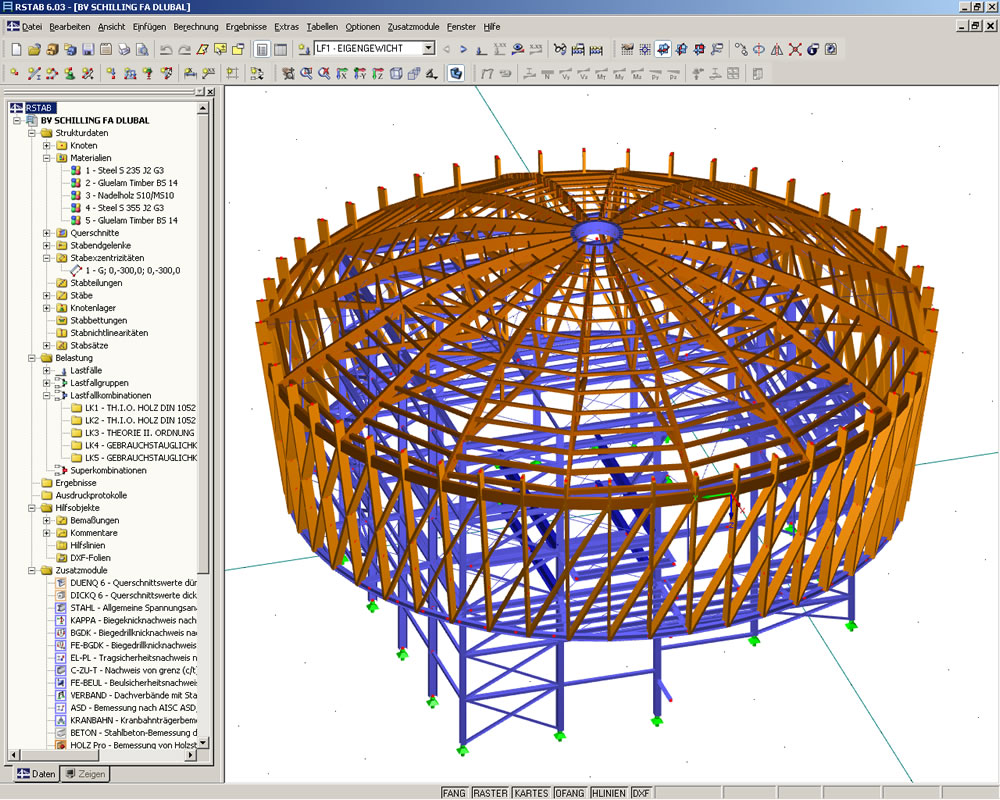Click the rotate icon in right toolbar
Screen dimensions: 1000x800
click(x=759, y=49)
